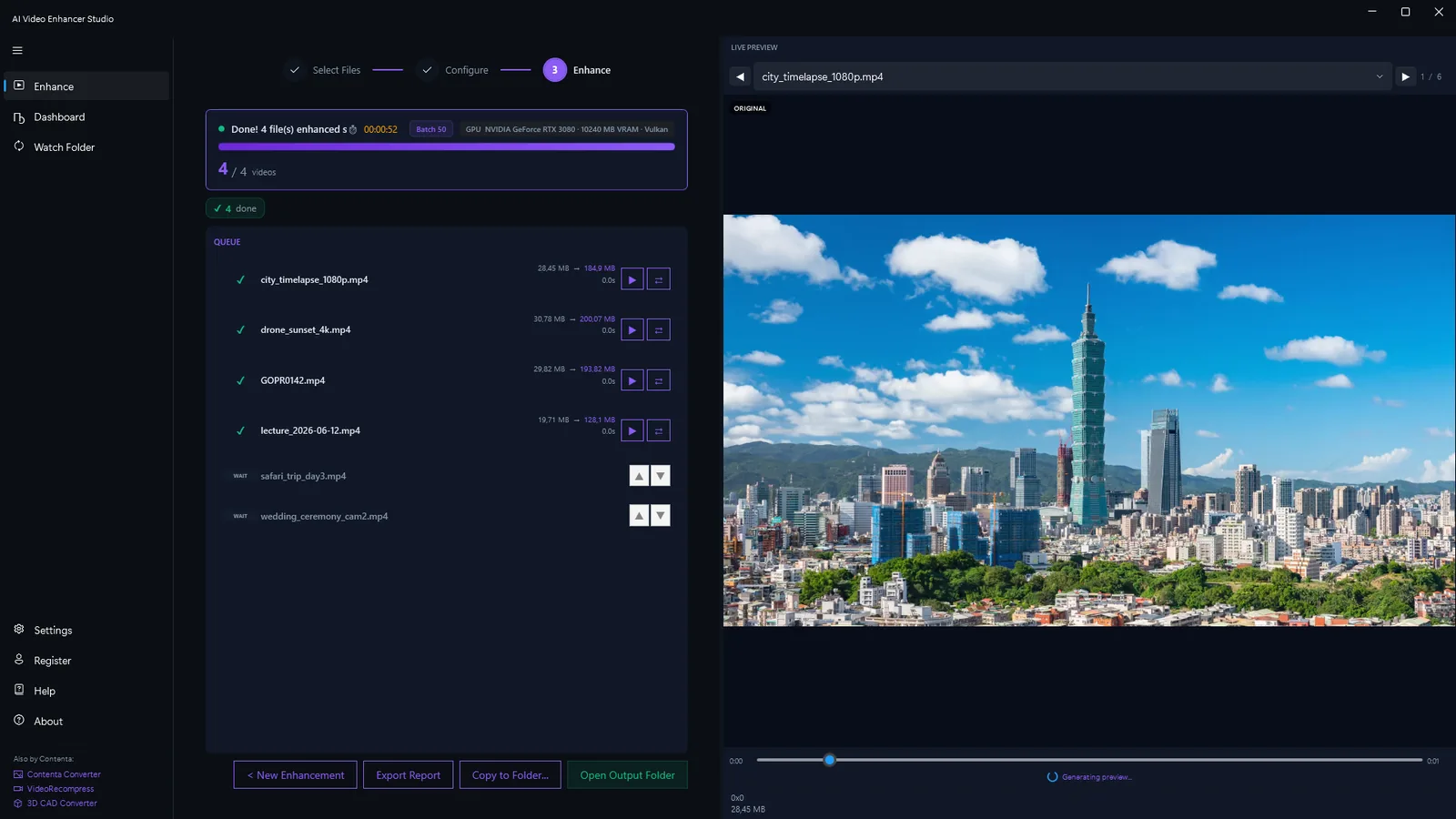Open the hamburger navigation menu

click(17, 50)
